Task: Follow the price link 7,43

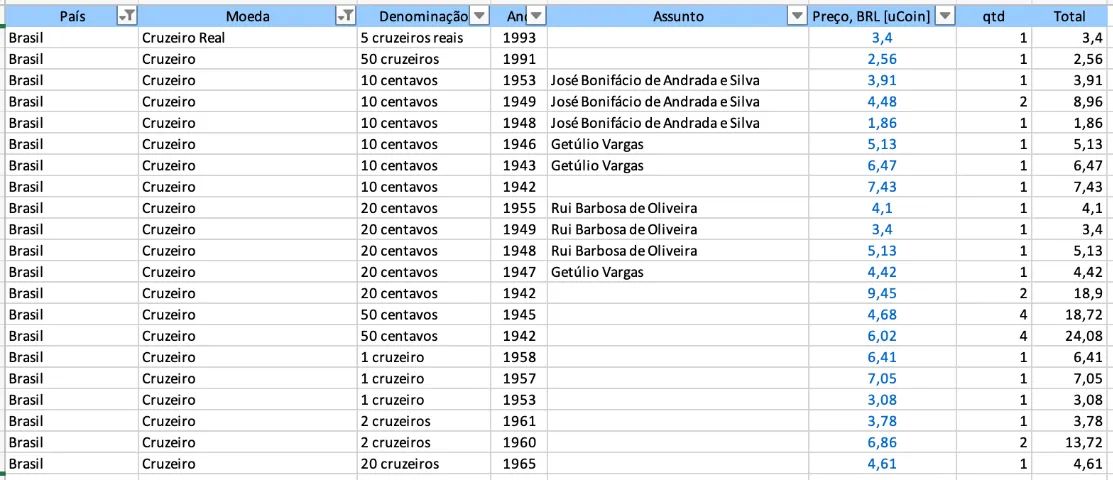Action: point(882,187)
